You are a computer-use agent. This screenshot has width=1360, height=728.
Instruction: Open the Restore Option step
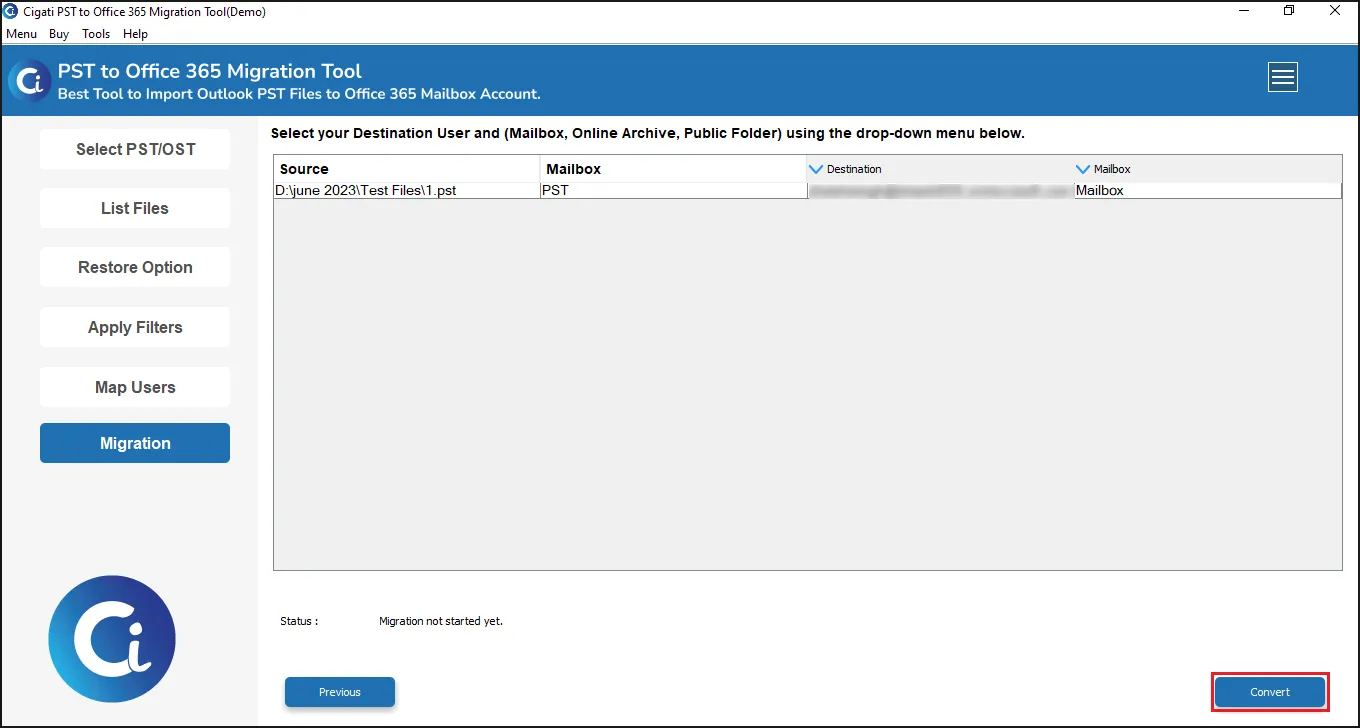[x=135, y=267]
